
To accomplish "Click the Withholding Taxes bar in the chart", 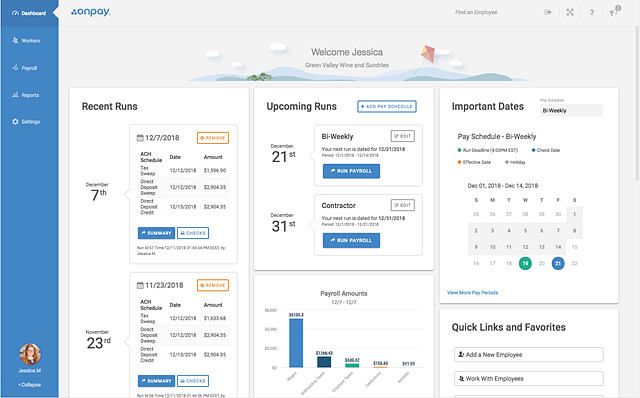I will 324,362.
